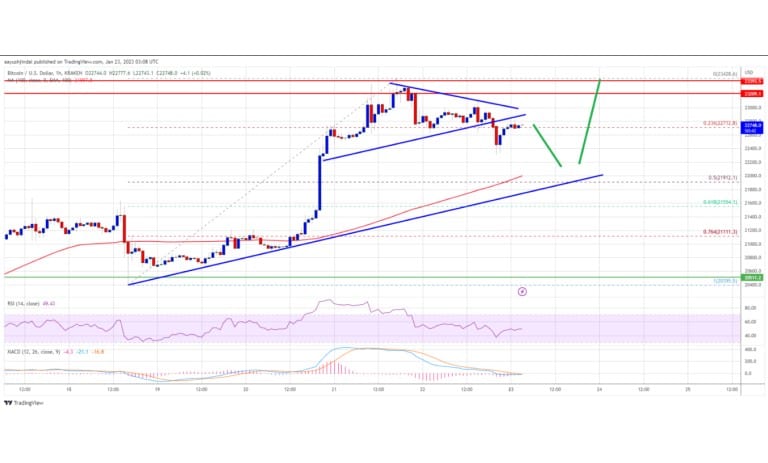768x463 pixels.
Task: Click the 0.618 Fibonacci level label
Action: click(x=720, y=202)
